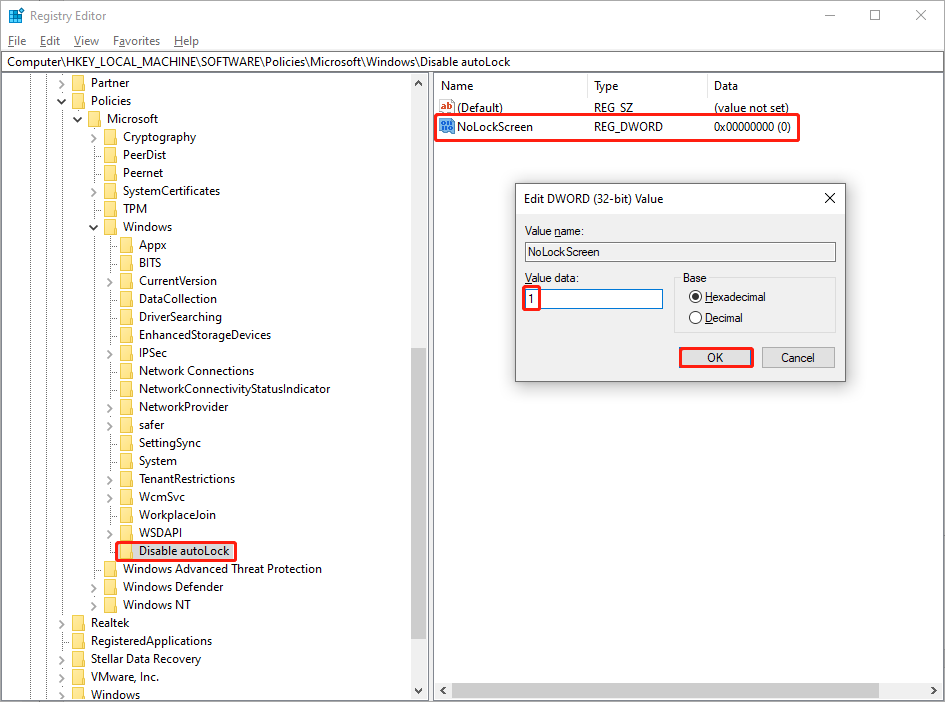
Task: Click the NoLockScreen DWORD value icon
Action: point(447,126)
